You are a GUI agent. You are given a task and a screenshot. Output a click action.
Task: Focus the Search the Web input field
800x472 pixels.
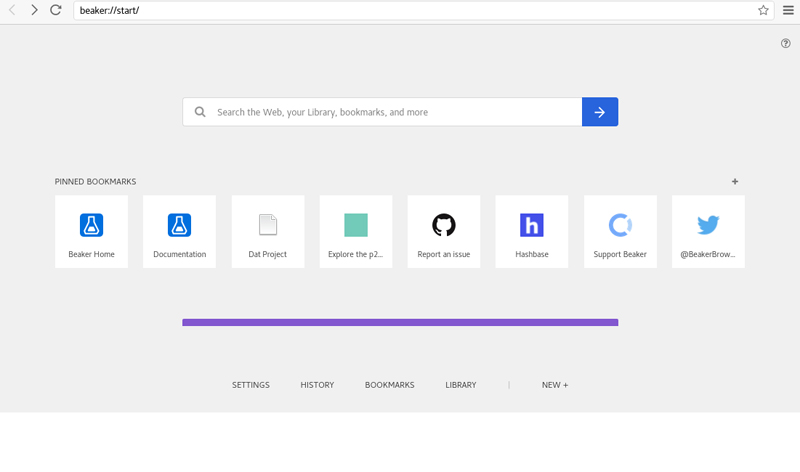(x=395, y=112)
